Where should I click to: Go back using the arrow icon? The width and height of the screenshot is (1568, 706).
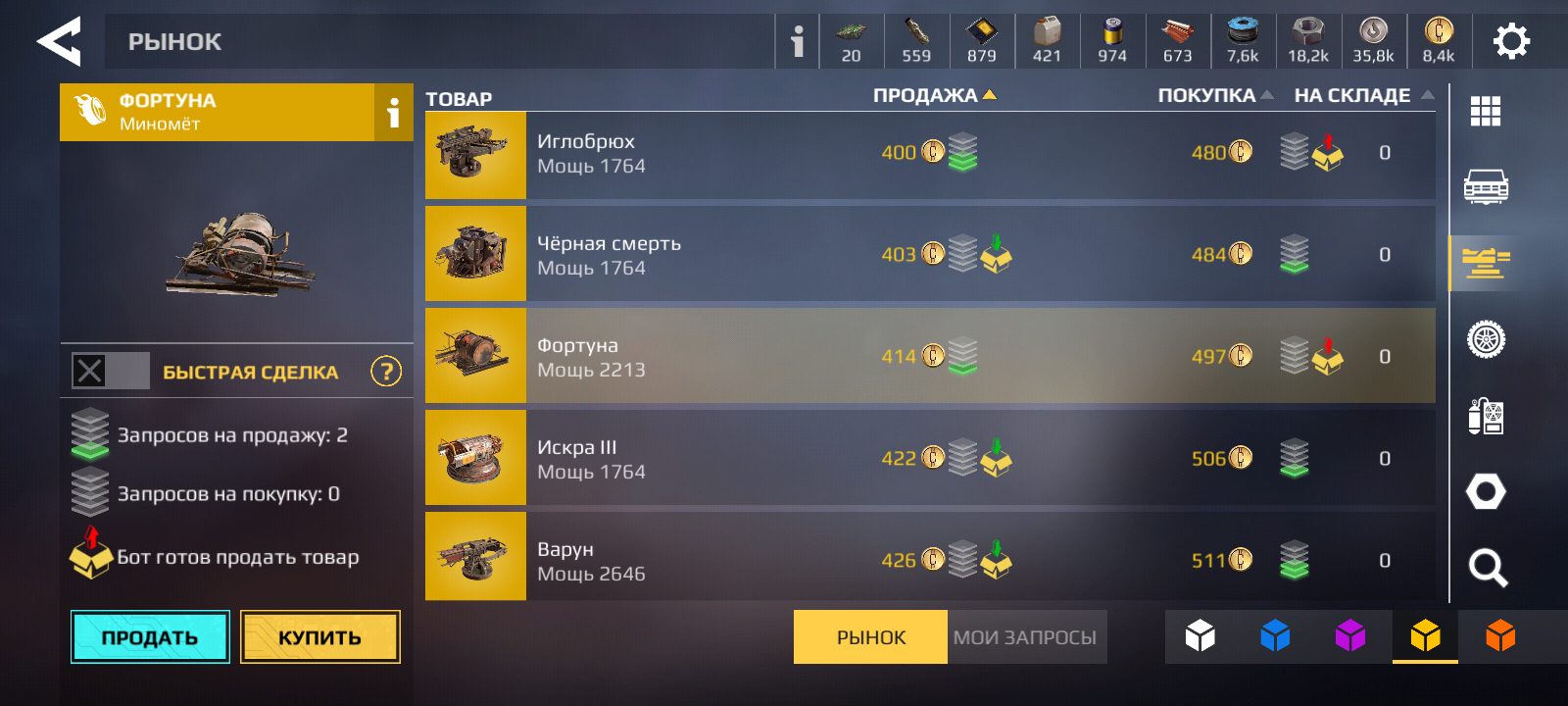point(59,41)
